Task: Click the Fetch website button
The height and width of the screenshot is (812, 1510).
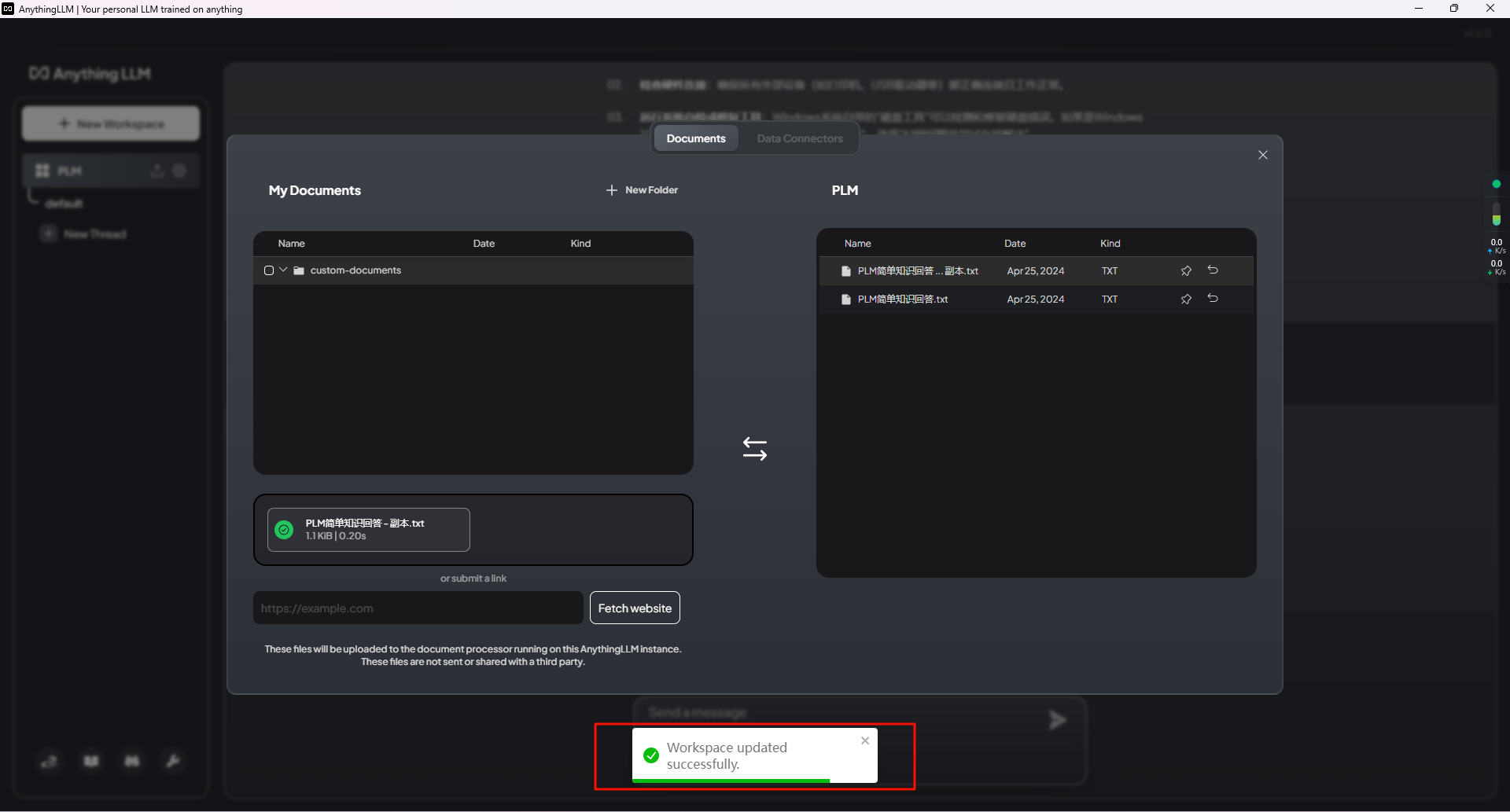Action: click(x=635, y=608)
